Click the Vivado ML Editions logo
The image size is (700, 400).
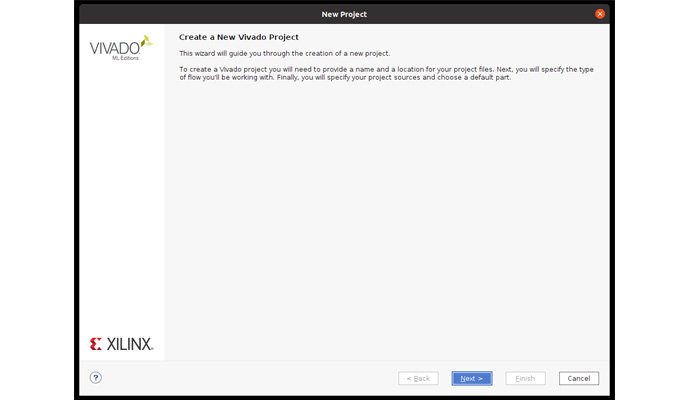tap(121, 48)
